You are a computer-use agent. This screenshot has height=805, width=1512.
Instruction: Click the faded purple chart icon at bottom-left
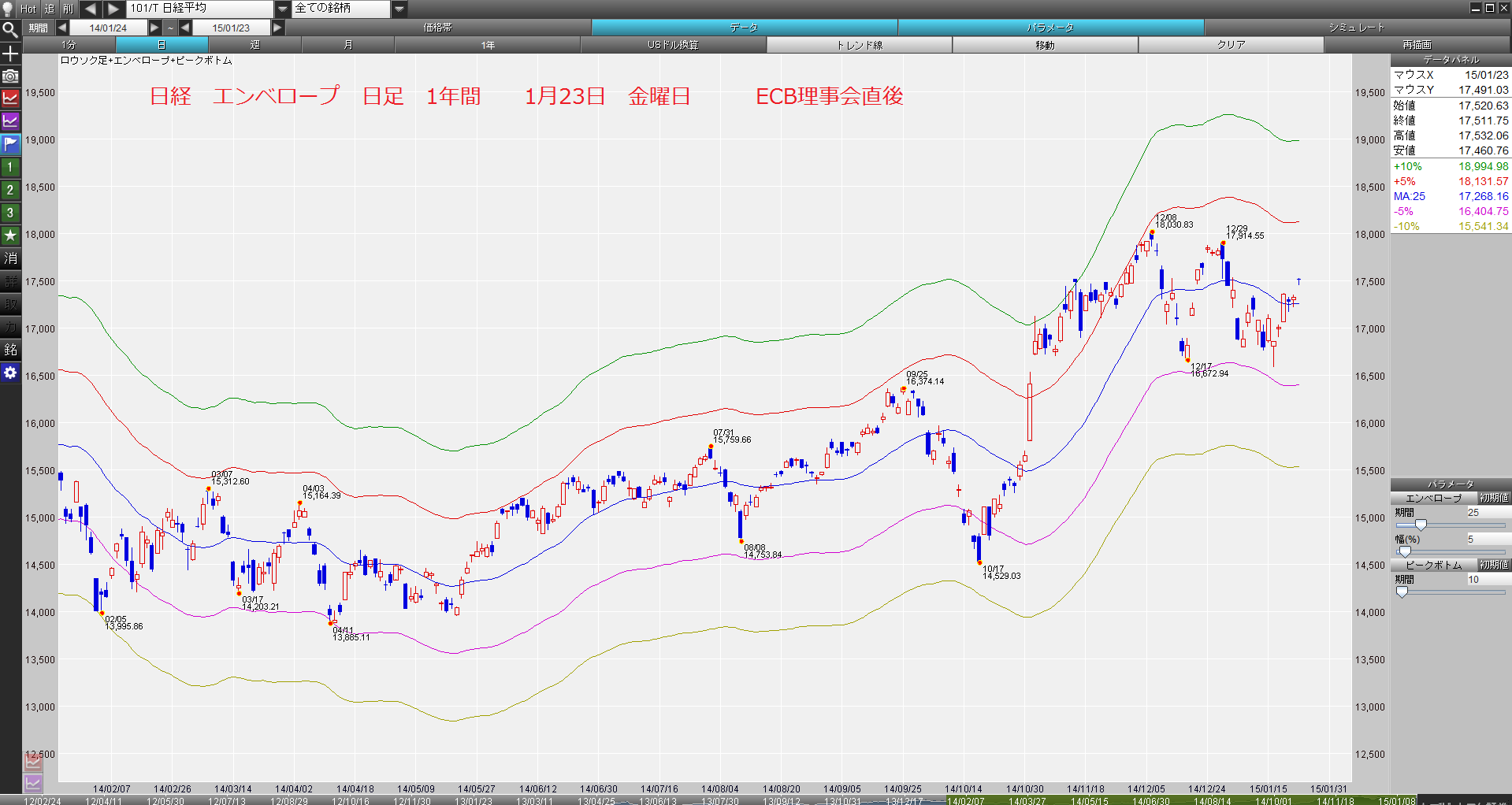pos(33,783)
